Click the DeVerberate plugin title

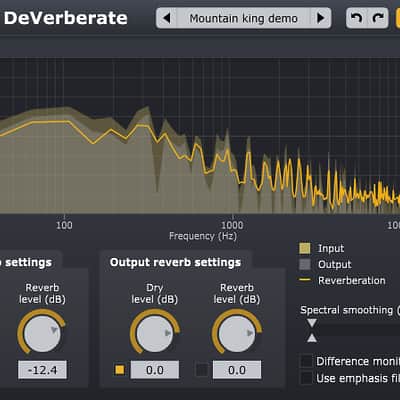click(x=66, y=18)
